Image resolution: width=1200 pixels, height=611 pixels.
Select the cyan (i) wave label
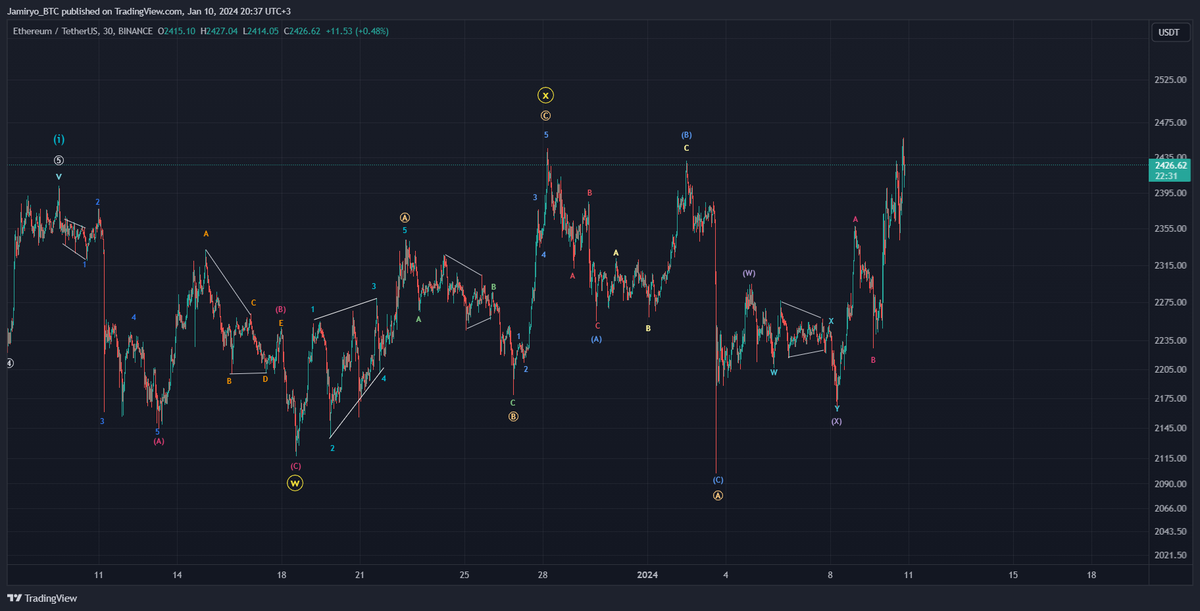[x=59, y=139]
